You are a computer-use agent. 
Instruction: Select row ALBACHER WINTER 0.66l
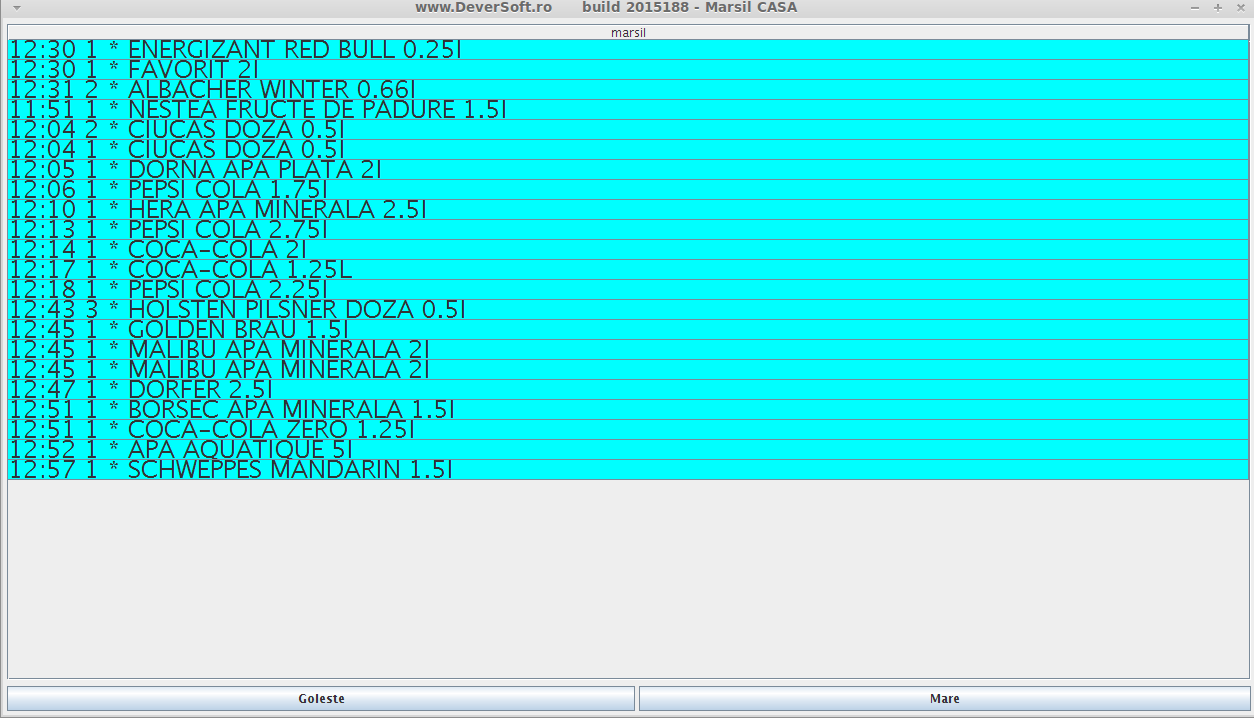pyautogui.click(x=628, y=90)
